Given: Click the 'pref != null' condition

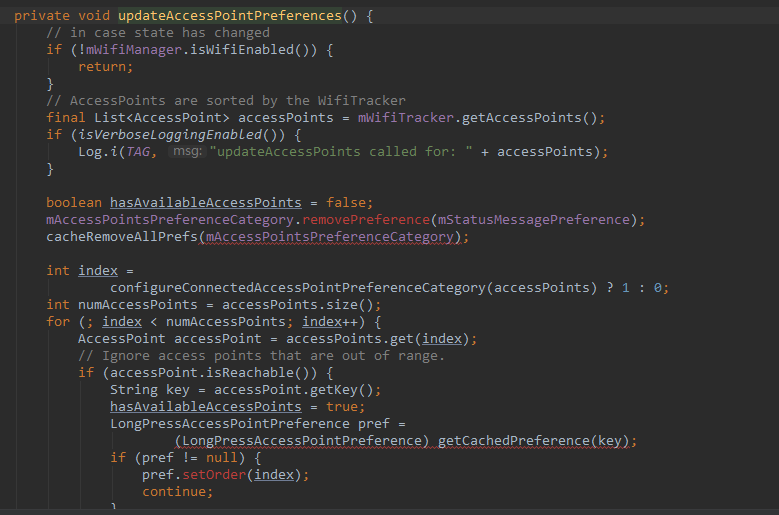Looking at the screenshot, I should [190, 457].
